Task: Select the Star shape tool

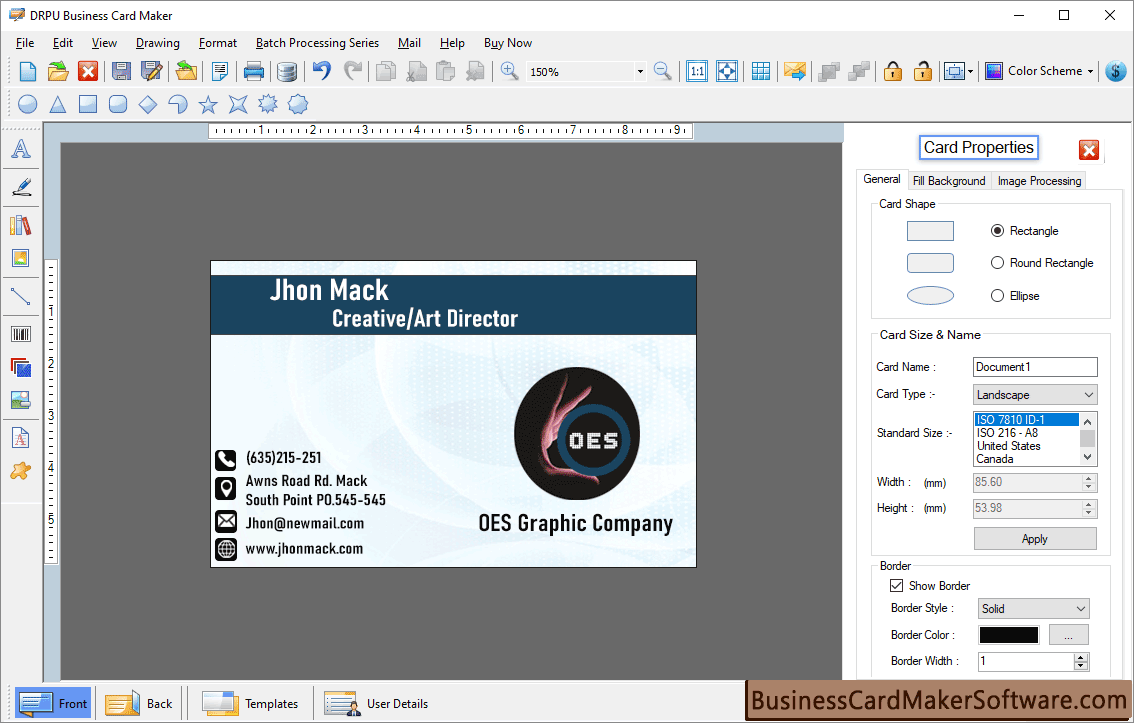Action: pyautogui.click(x=208, y=104)
